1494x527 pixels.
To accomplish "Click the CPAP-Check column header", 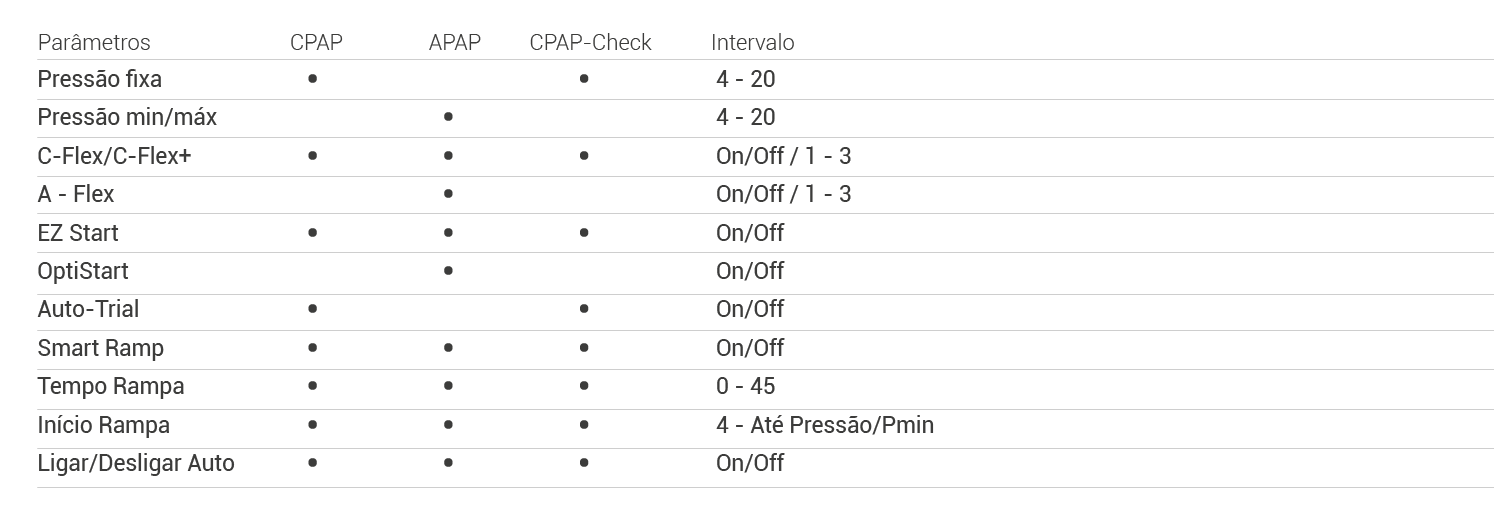I will (x=590, y=43).
